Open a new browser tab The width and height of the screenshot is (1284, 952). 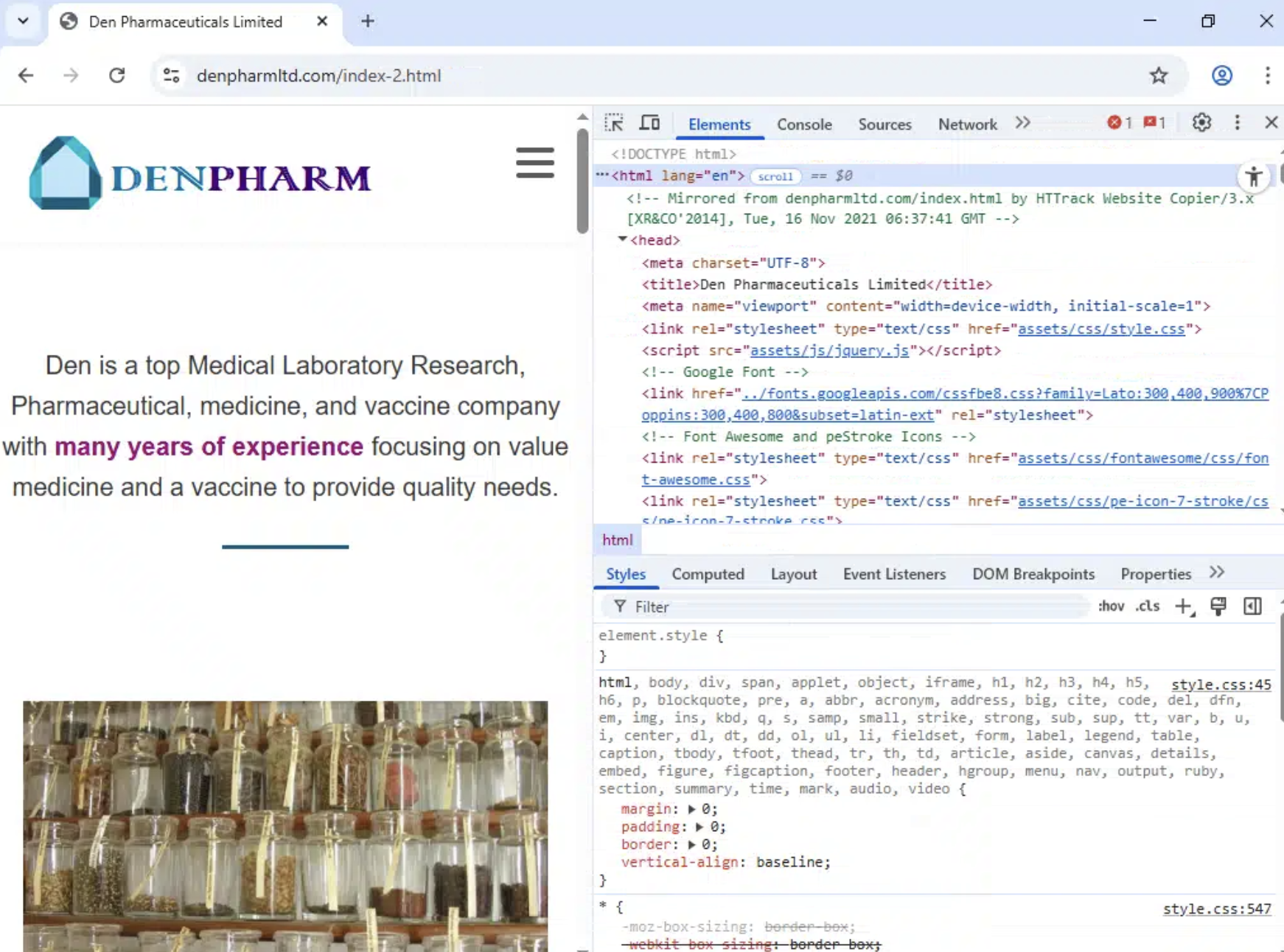(x=368, y=21)
